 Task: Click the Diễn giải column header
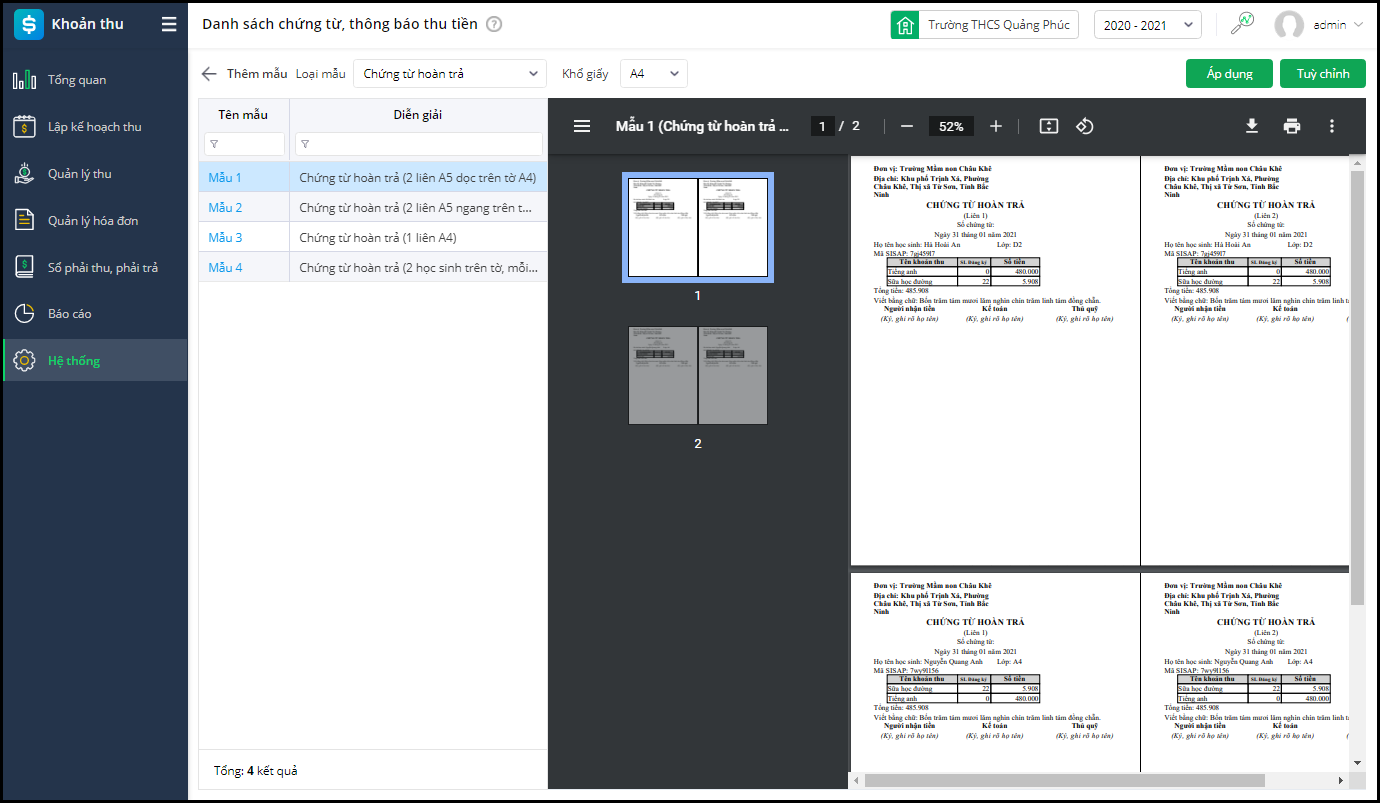coord(418,115)
